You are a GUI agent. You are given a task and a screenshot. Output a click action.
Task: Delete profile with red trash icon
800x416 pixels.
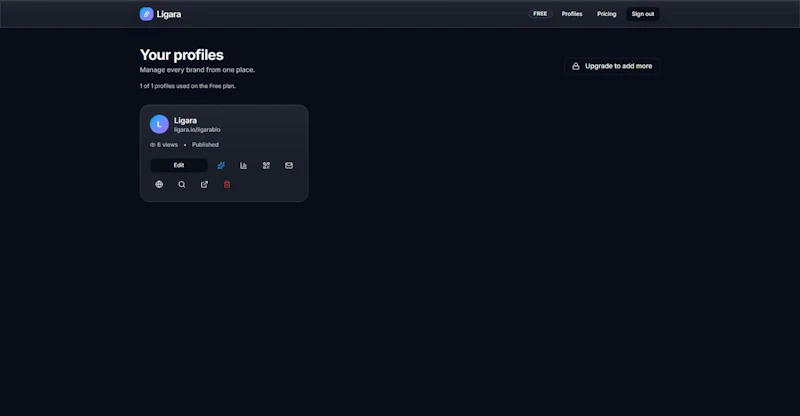pos(227,184)
